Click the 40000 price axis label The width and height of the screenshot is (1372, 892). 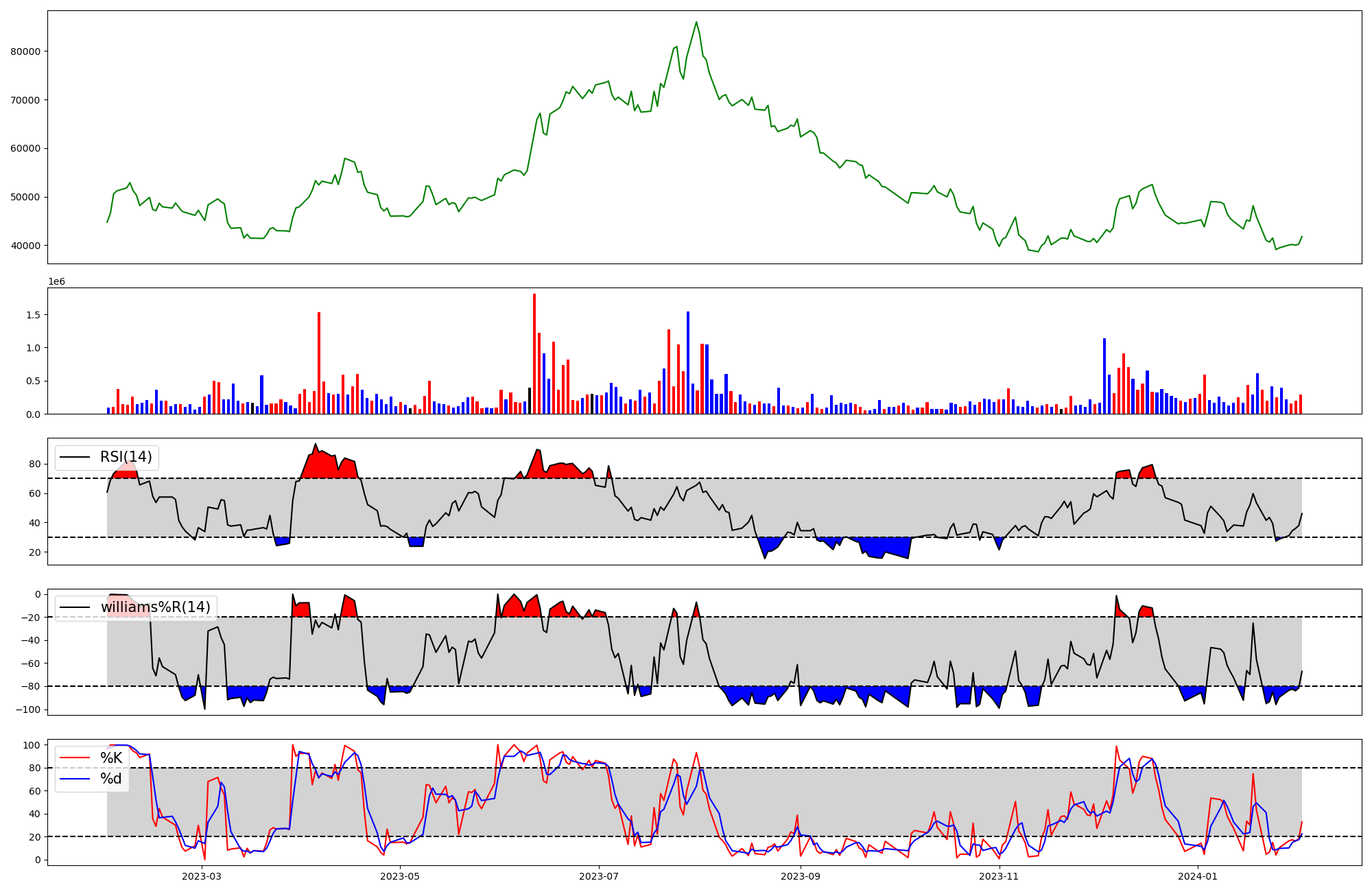(x=25, y=246)
